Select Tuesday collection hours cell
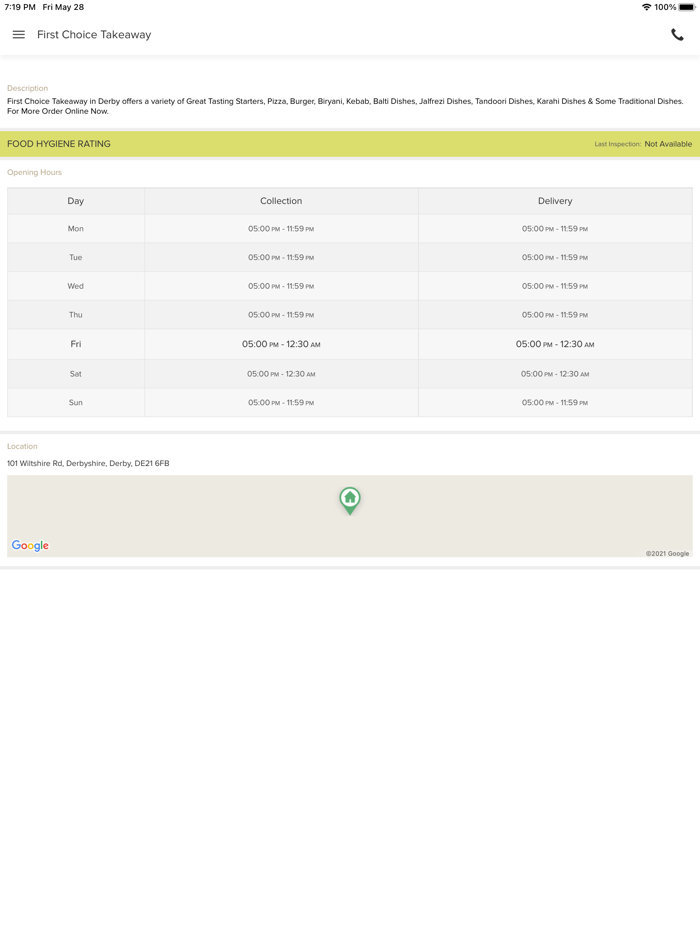 point(281,257)
